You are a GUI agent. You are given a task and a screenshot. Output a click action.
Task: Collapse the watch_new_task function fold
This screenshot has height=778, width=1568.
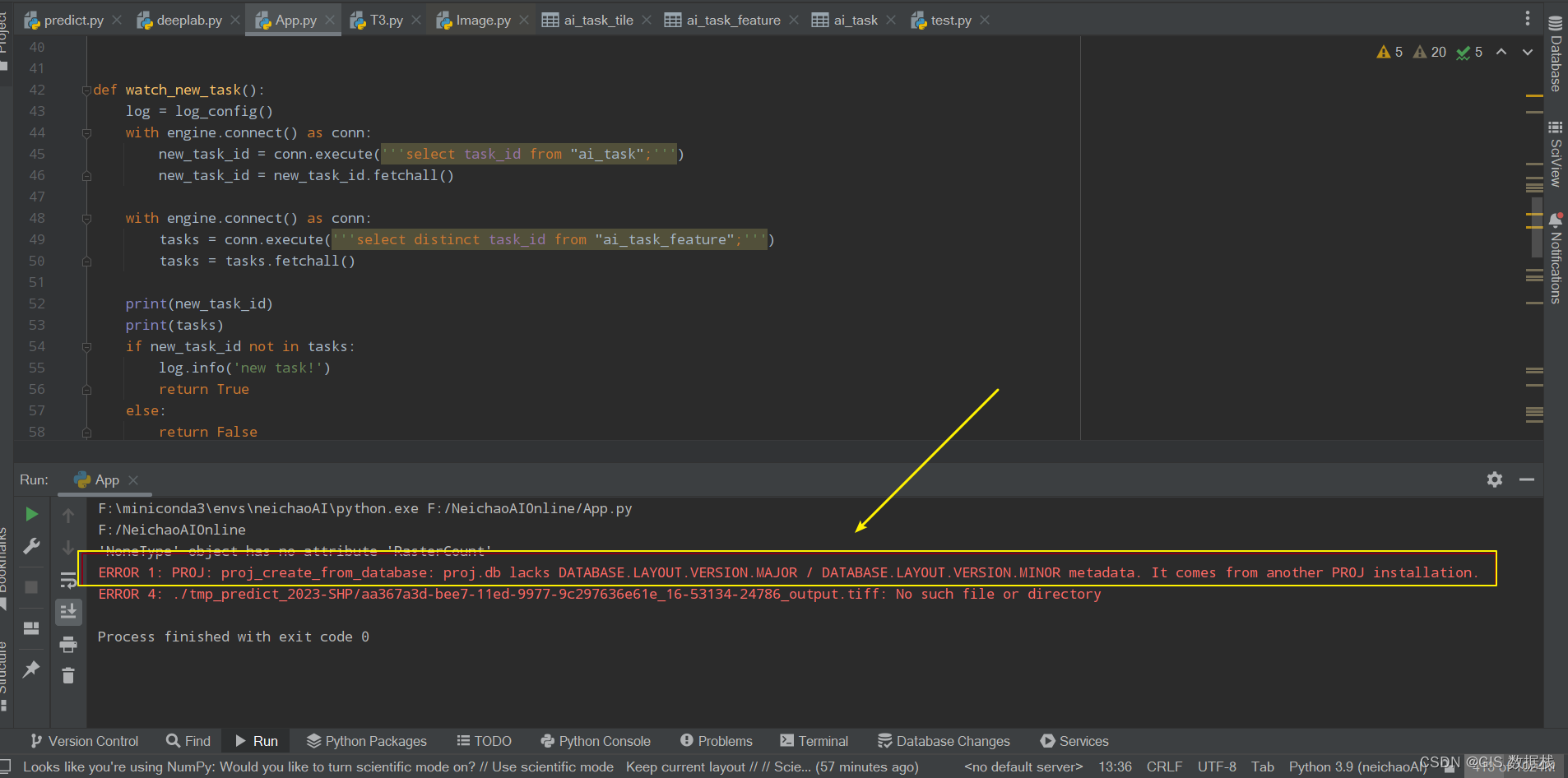(86, 90)
